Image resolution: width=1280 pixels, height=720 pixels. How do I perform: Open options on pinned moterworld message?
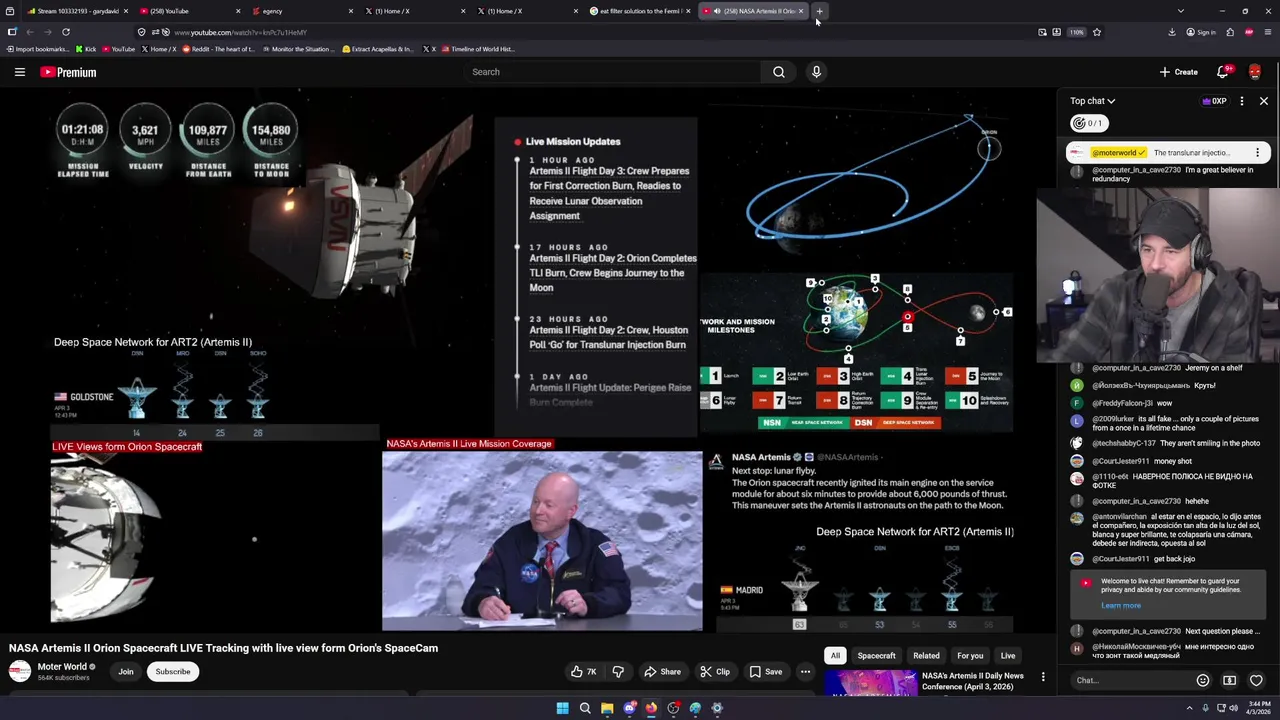pyautogui.click(x=1257, y=153)
